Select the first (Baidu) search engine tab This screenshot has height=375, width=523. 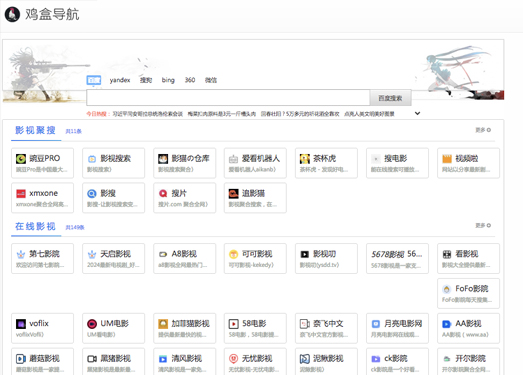click(94, 80)
